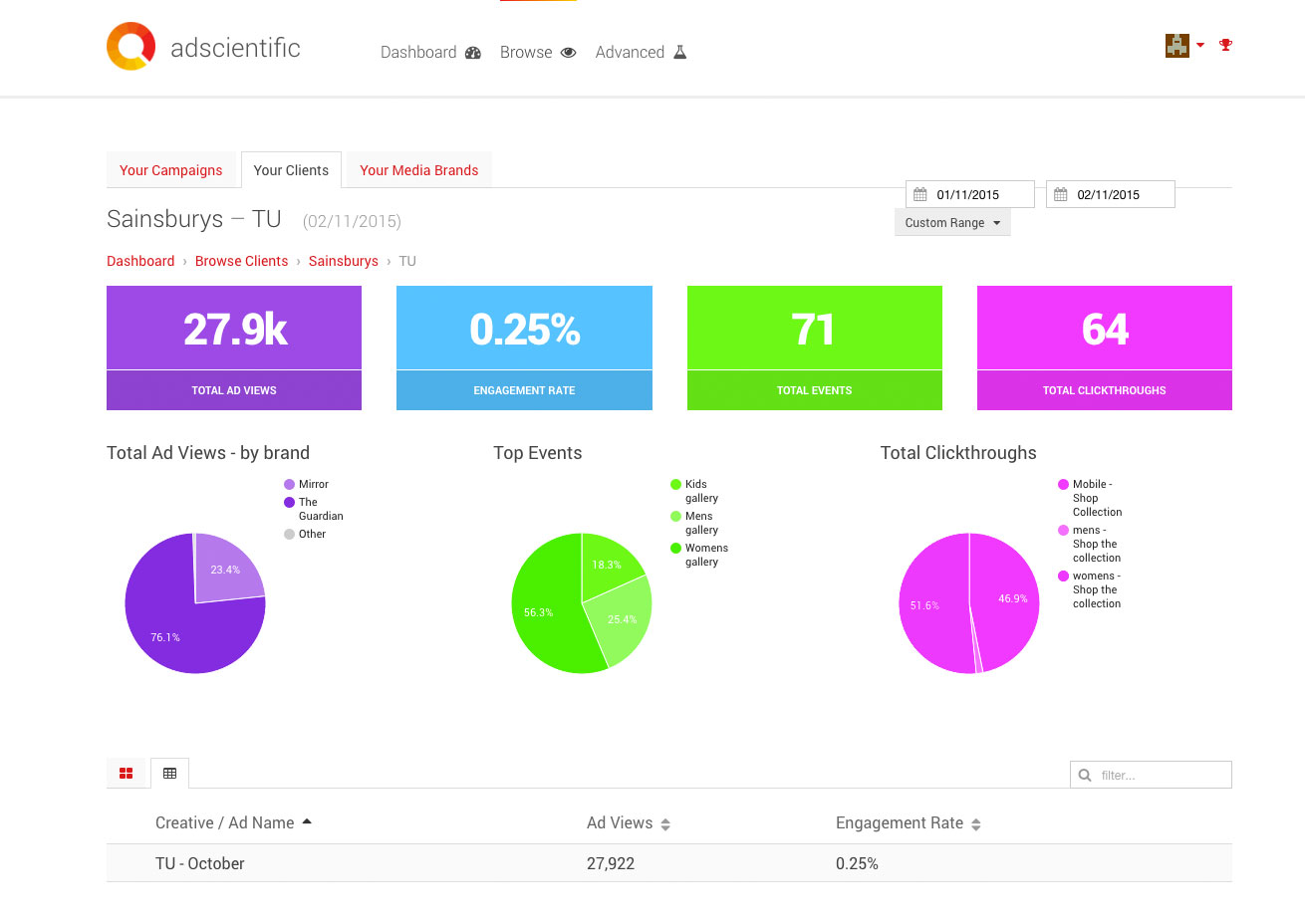Toggle Mirror legend dot in brand chart
1305x924 pixels.
(x=290, y=485)
